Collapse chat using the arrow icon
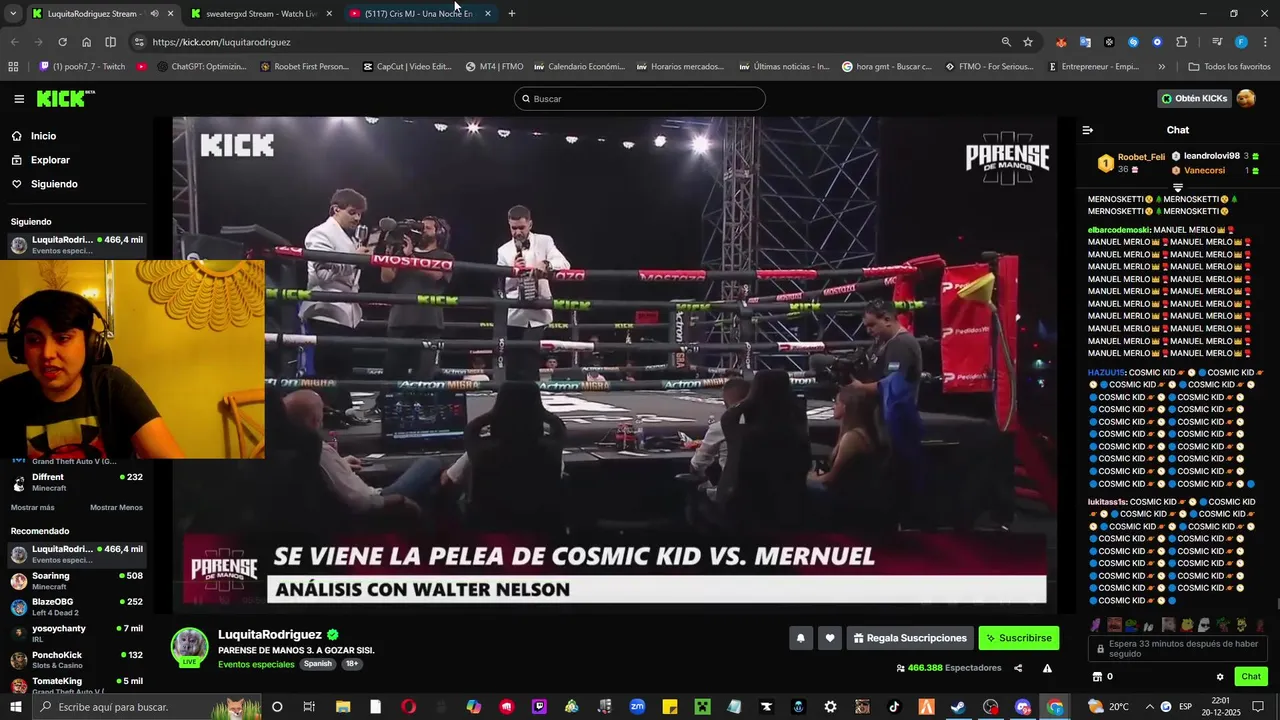Viewport: 1280px width, 720px height. coord(1088,130)
